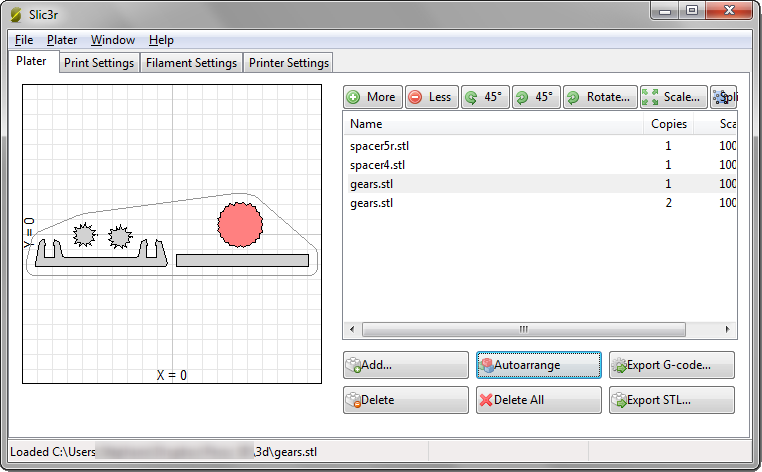Switch to the Filament Settings tab

[191, 63]
